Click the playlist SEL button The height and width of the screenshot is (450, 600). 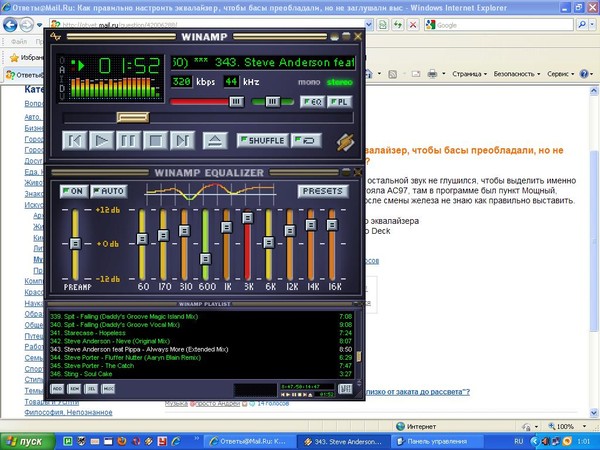coord(91,389)
